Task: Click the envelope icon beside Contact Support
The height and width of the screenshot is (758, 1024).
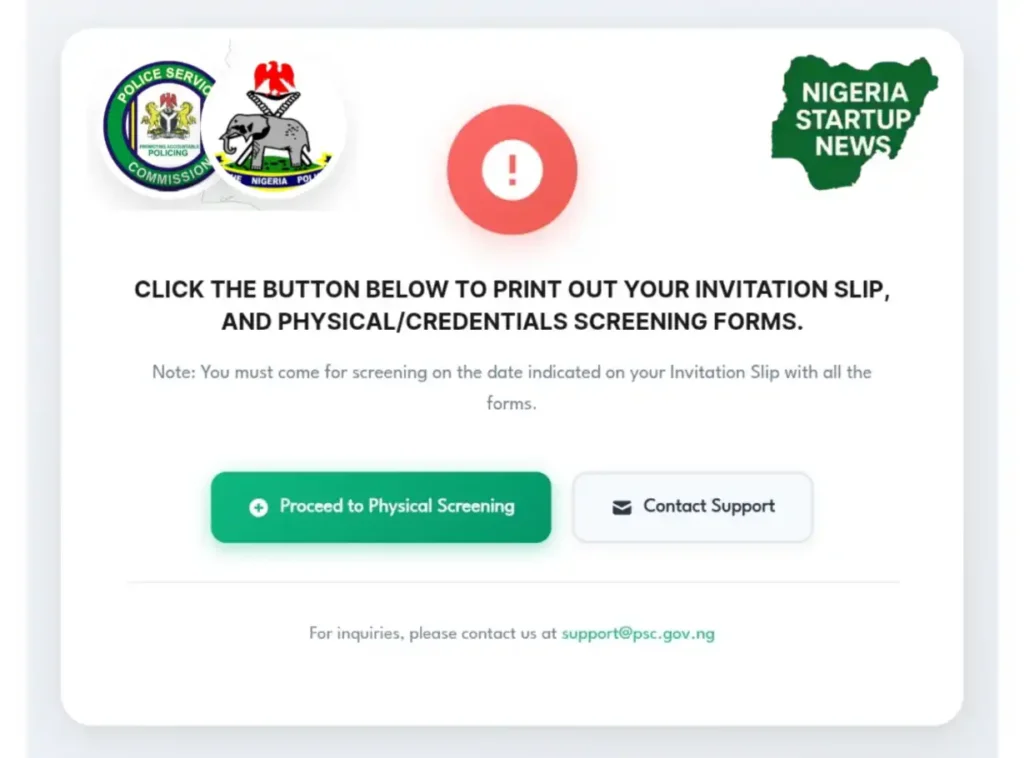Action: (x=622, y=507)
